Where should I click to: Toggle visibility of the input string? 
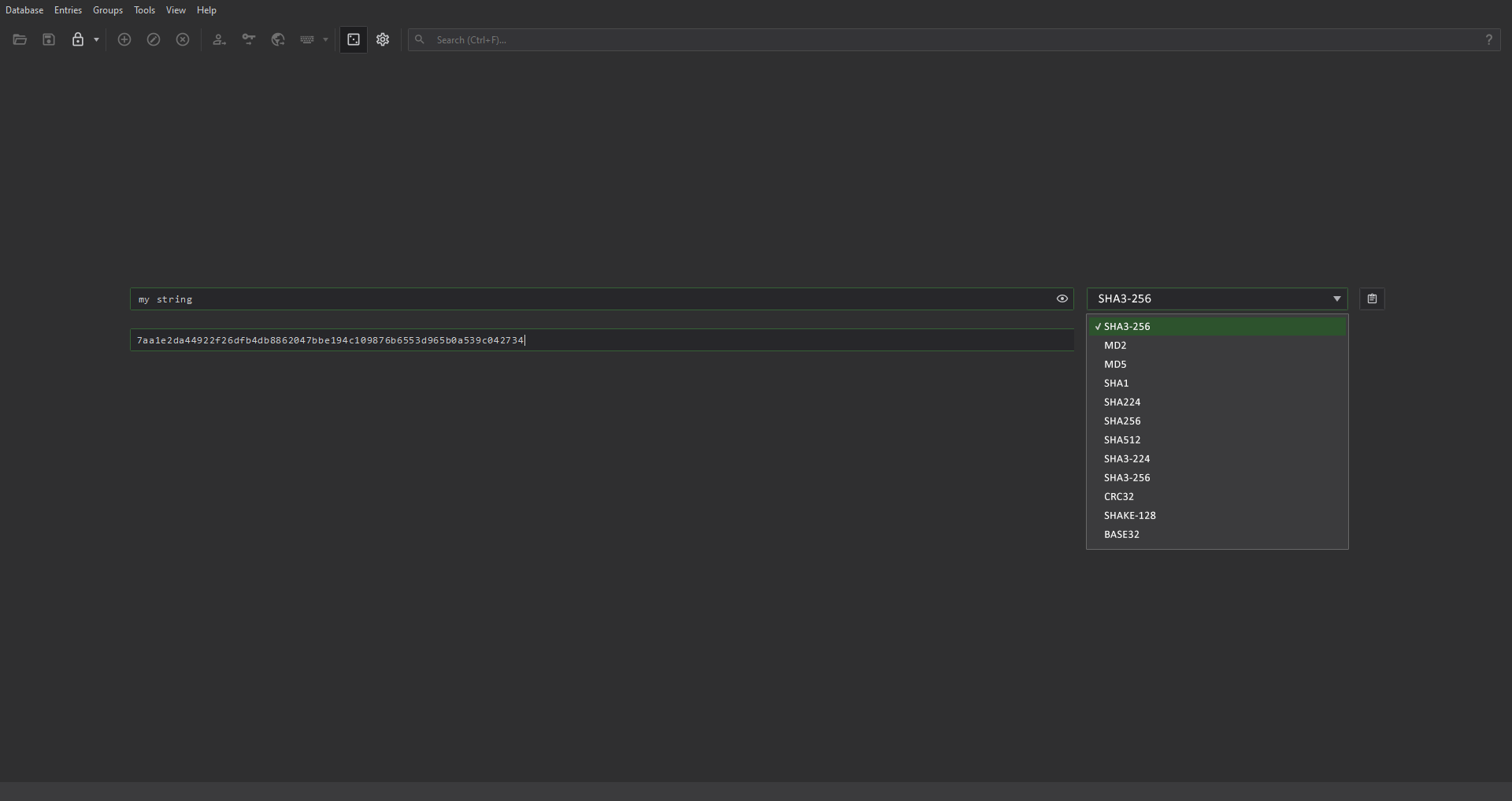point(1062,299)
